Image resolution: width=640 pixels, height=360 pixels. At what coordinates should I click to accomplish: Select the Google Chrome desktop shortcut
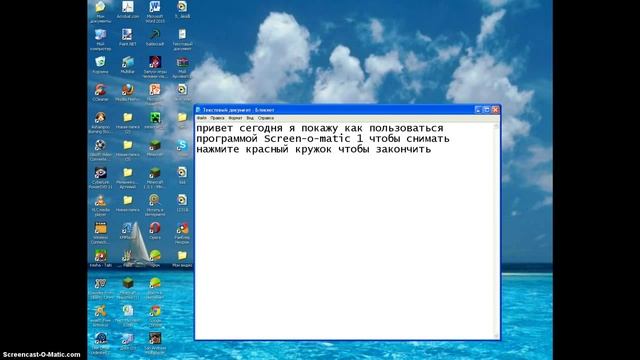click(155, 316)
